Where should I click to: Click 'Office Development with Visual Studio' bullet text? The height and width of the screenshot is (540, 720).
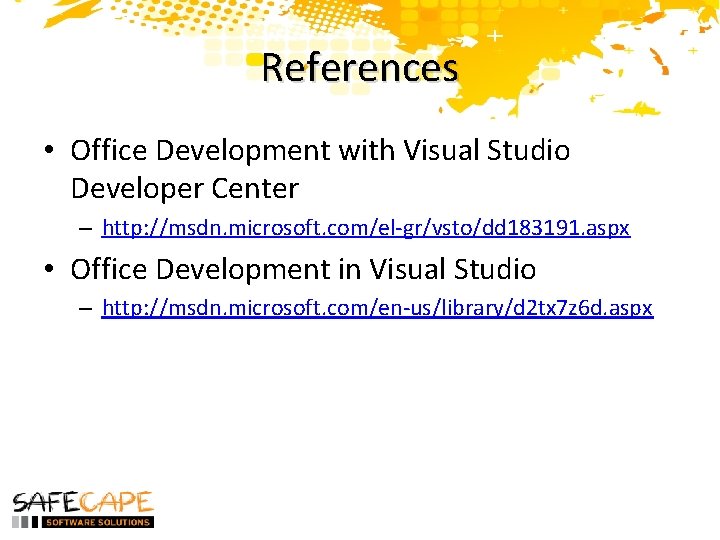click(x=320, y=151)
